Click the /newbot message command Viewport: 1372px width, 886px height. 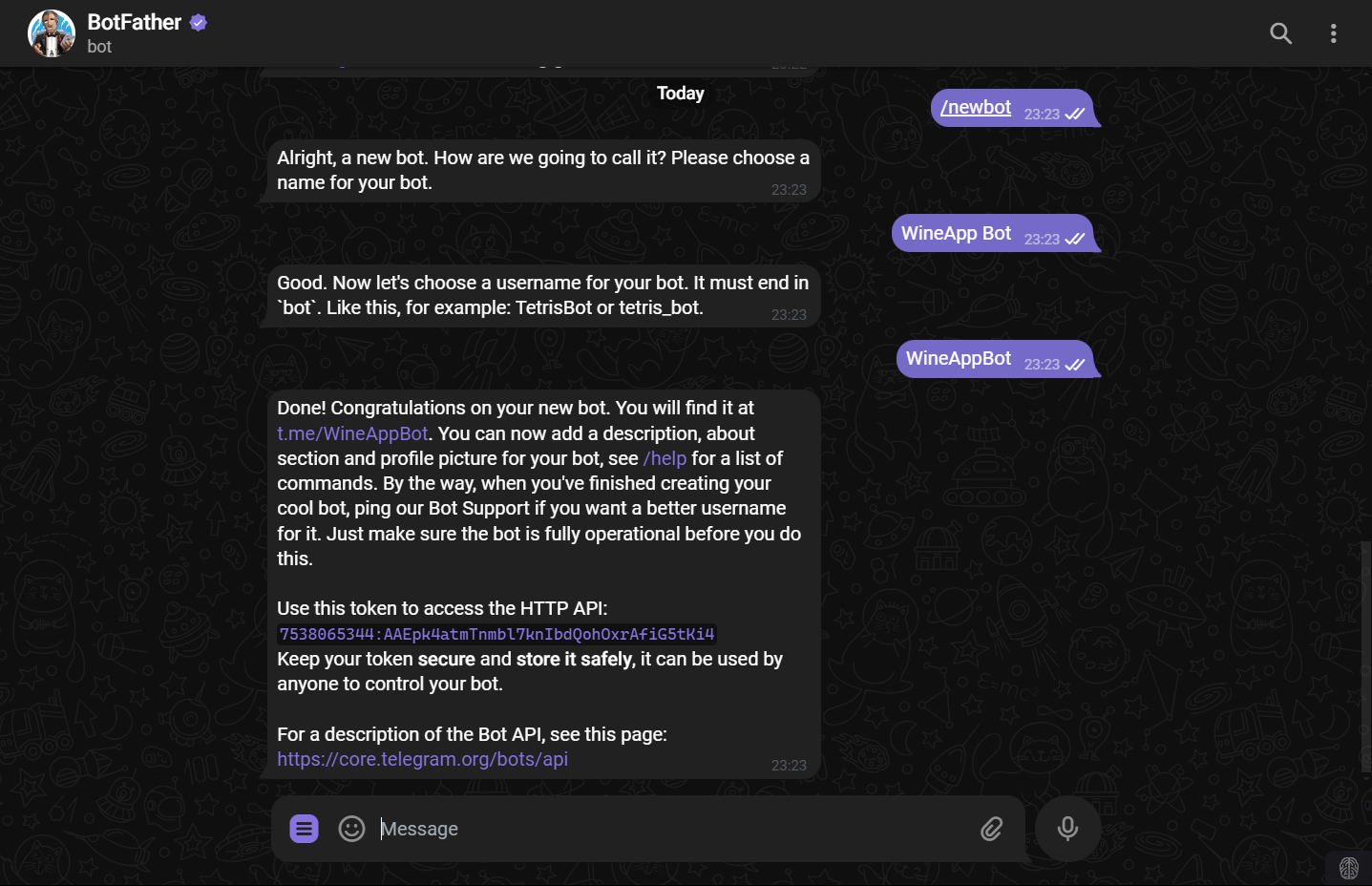click(x=975, y=107)
